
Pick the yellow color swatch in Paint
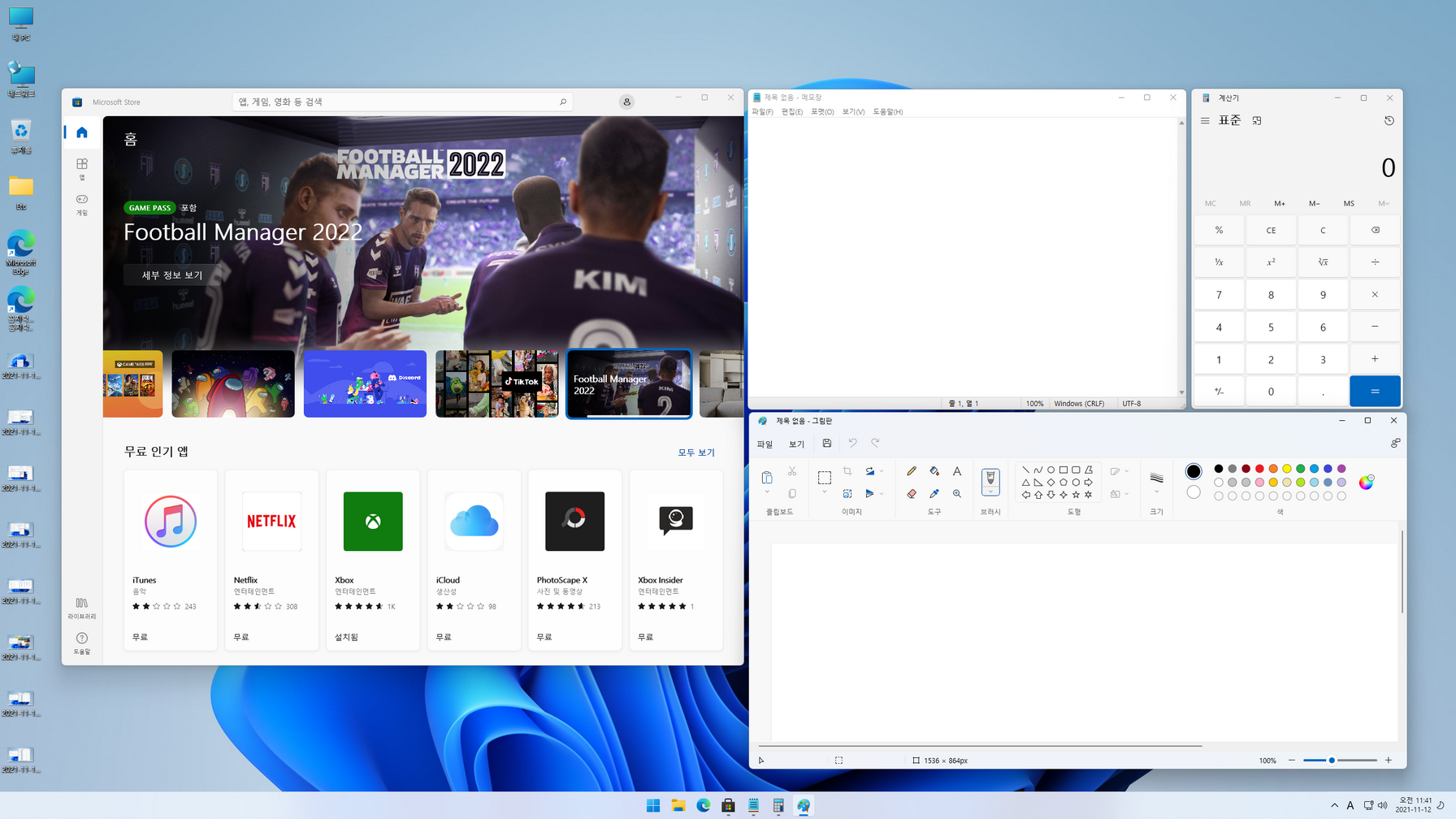[1287, 469]
